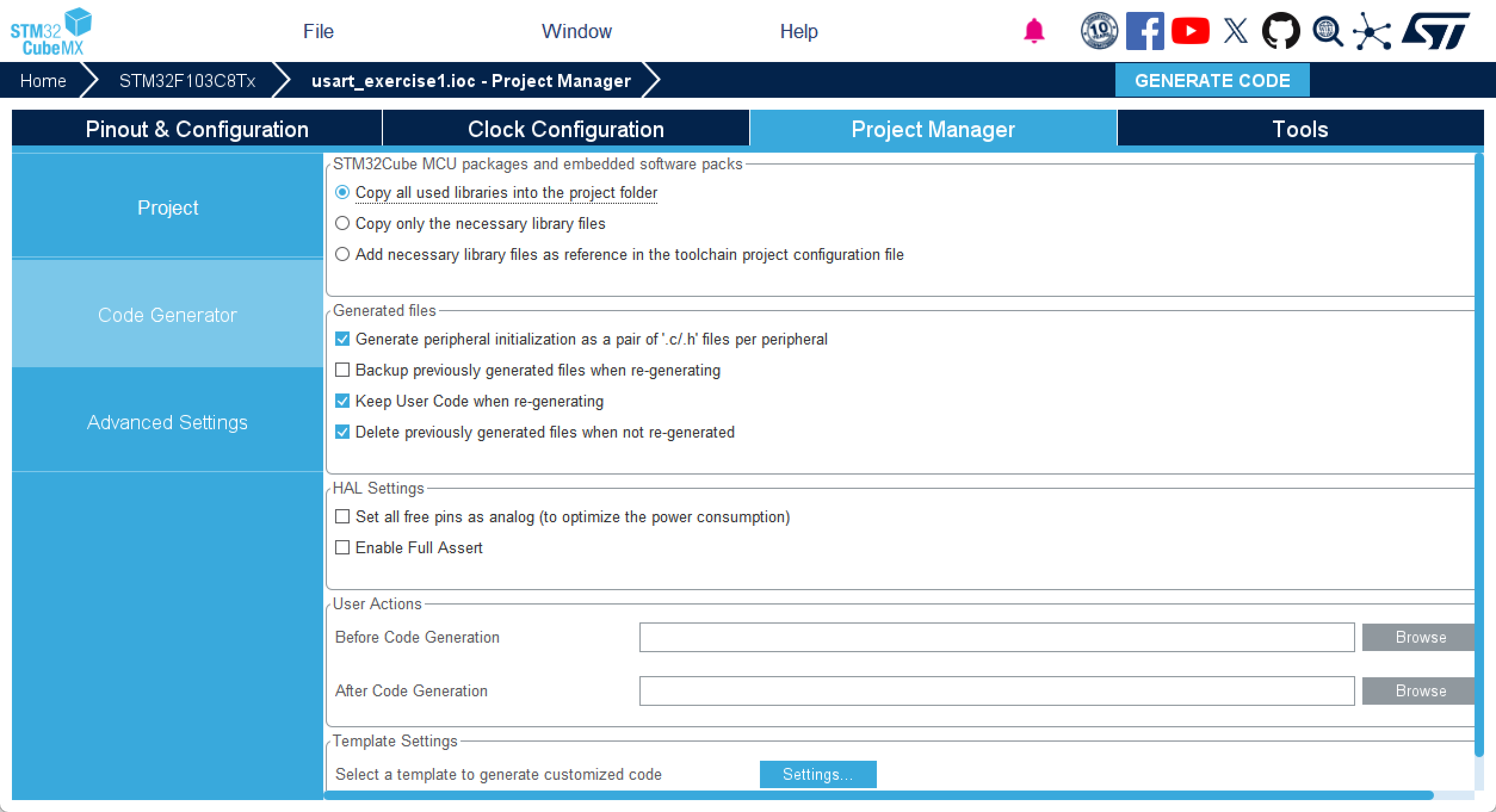This screenshot has height=812, width=1496.
Task: Uncheck Keep User Code when re-generating
Action: click(342, 401)
